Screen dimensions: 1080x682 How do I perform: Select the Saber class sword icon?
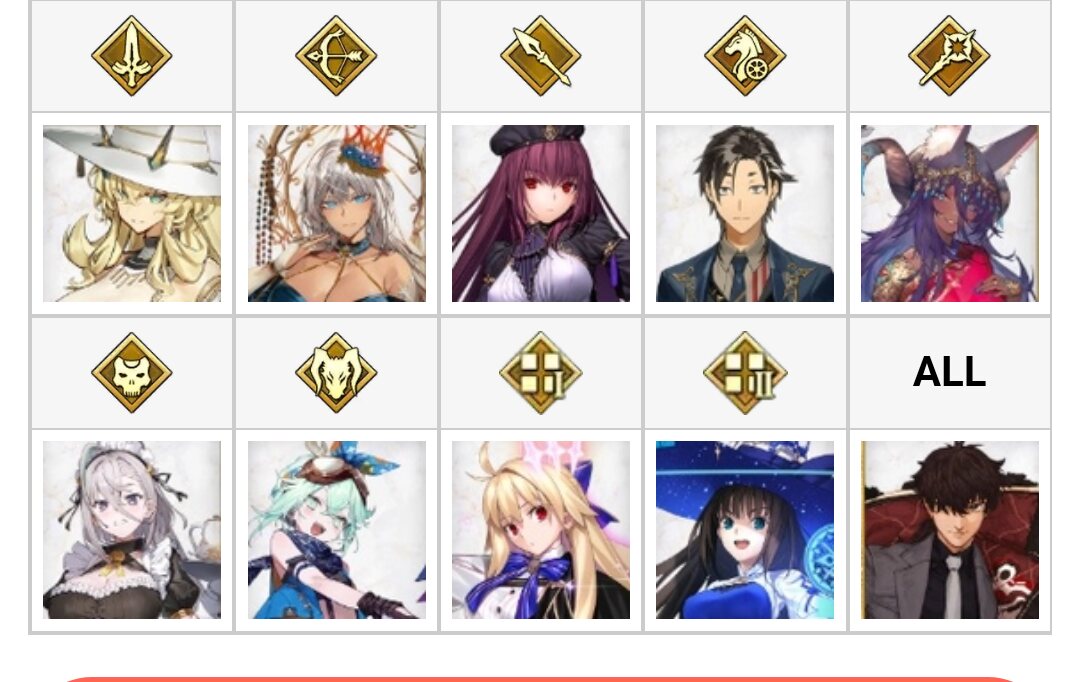[132, 56]
